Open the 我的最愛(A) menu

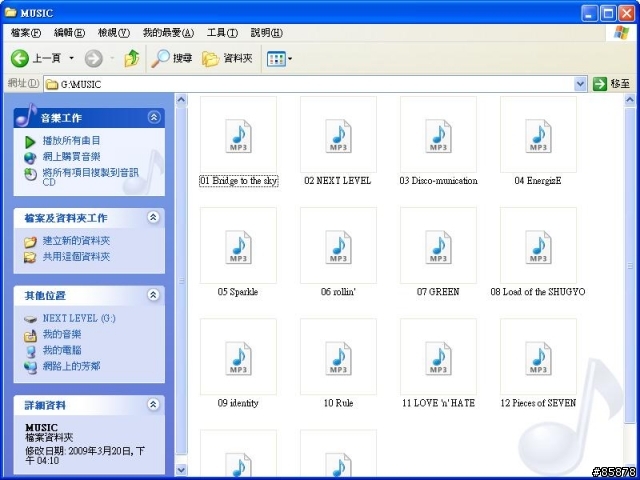(168, 33)
